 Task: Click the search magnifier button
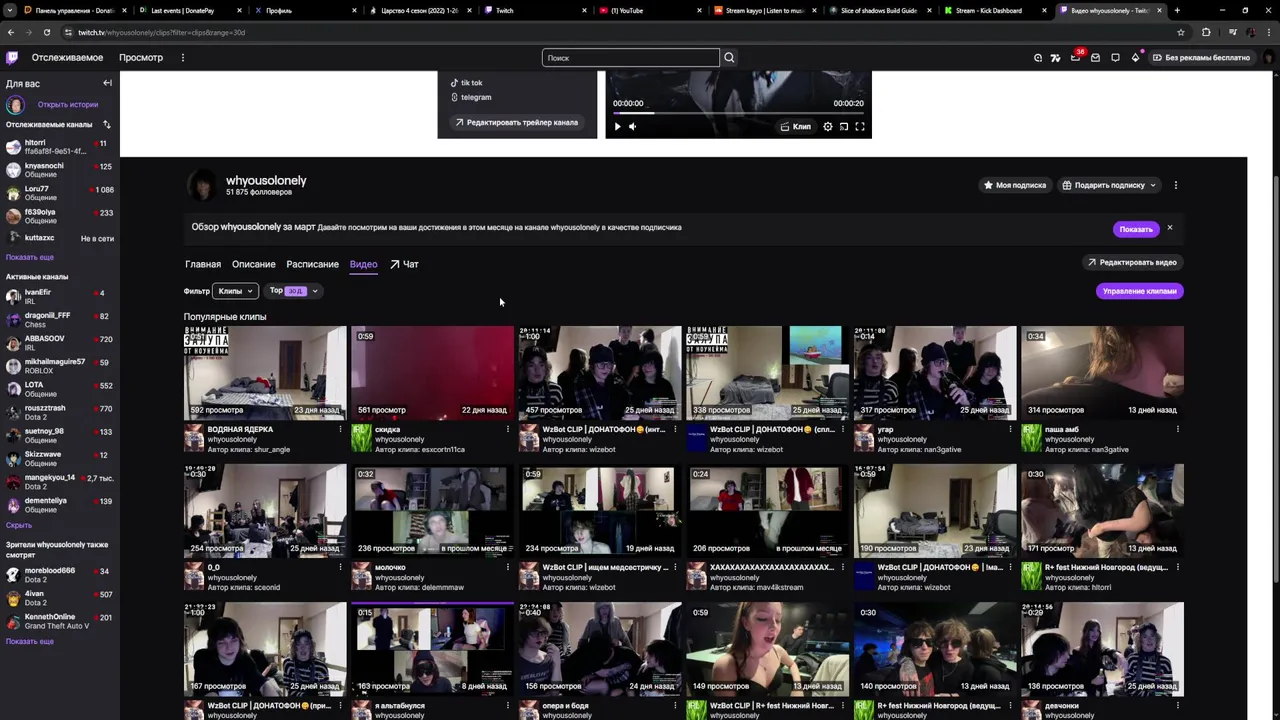point(729,58)
